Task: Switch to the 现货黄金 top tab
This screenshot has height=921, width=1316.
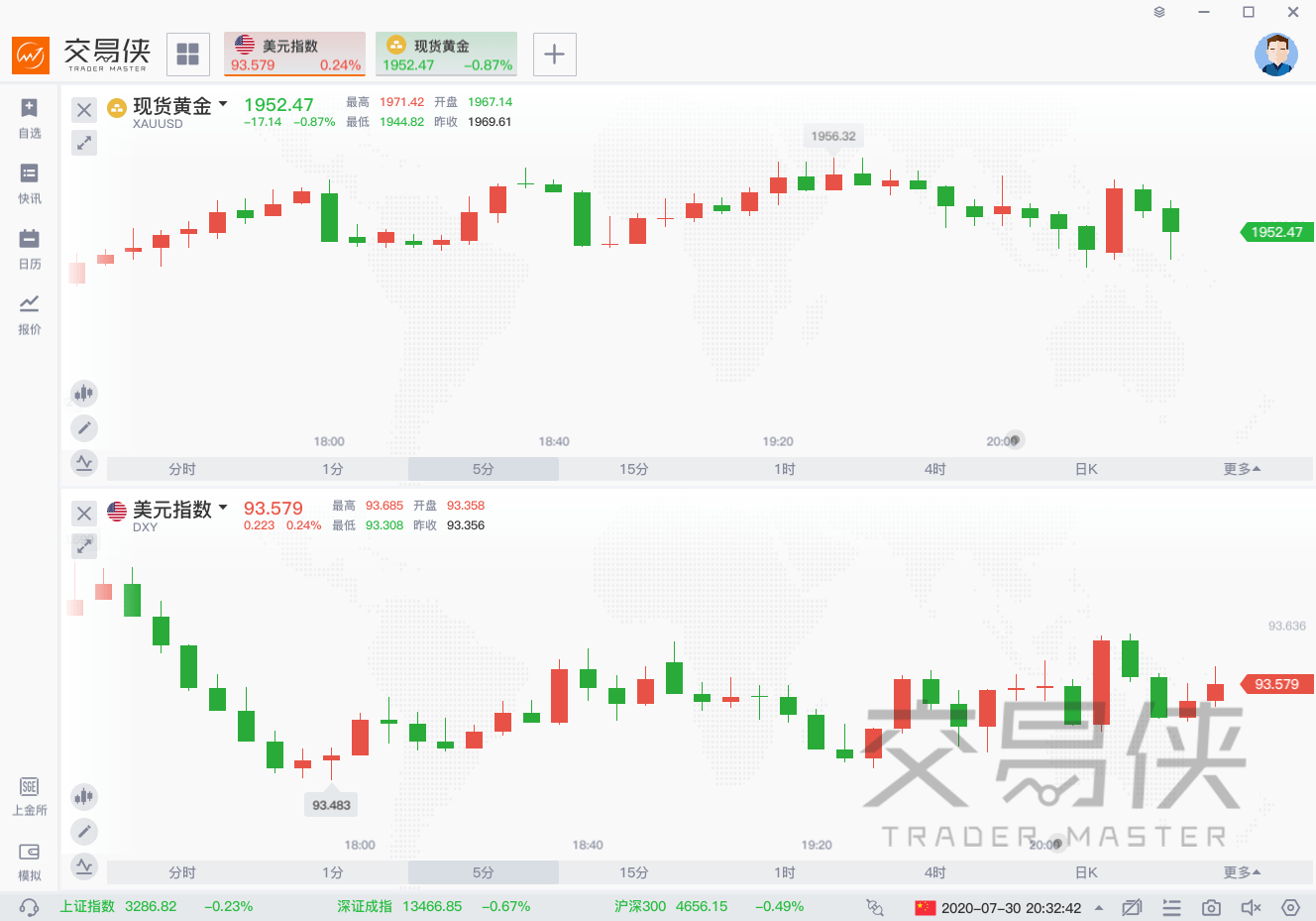Action: (447, 54)
